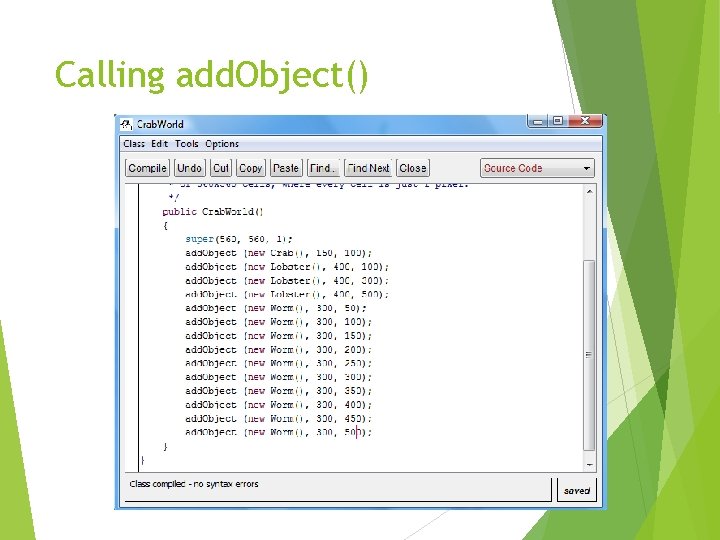This screenshot has height=540, width=720.
Task: Click the 'Class compiled - no syntax errors' status
Action: pos(194,484)
